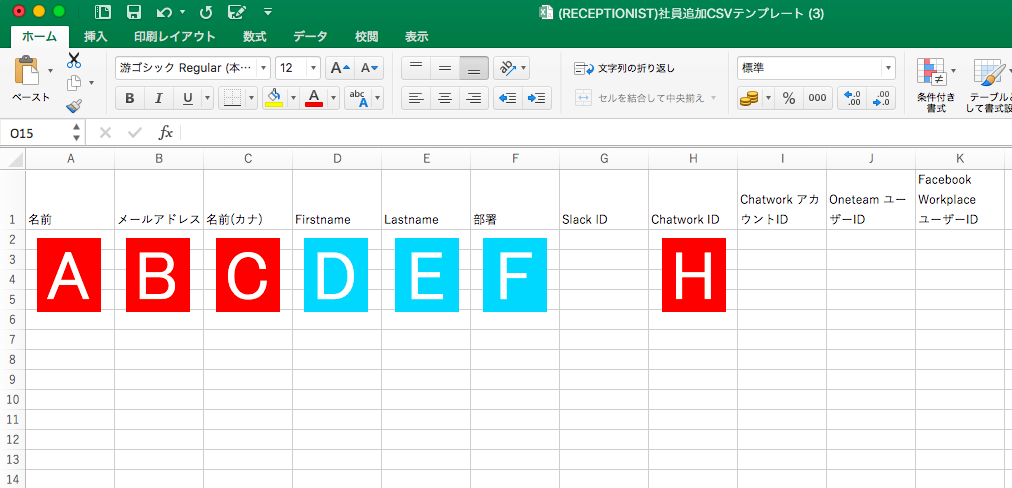
Task: Expand the number format dropdown
Action: (x=888, y=68)
